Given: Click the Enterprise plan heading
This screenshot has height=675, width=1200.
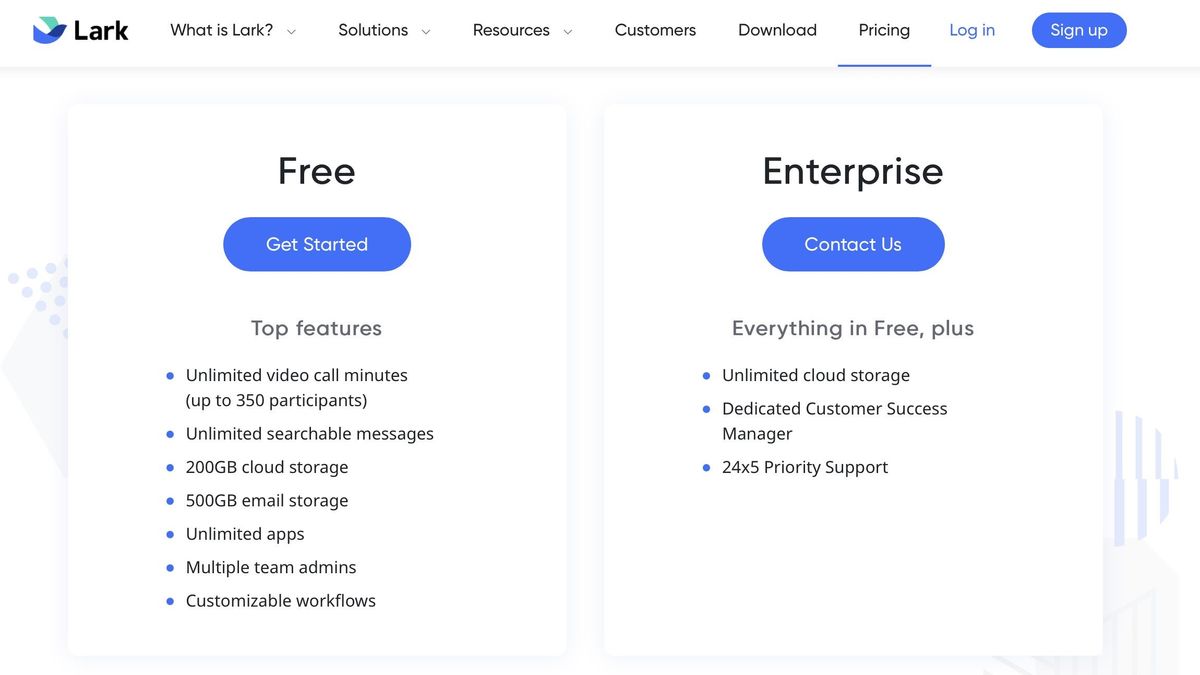Looking at the screenshot, I should [x=853, y=171].
